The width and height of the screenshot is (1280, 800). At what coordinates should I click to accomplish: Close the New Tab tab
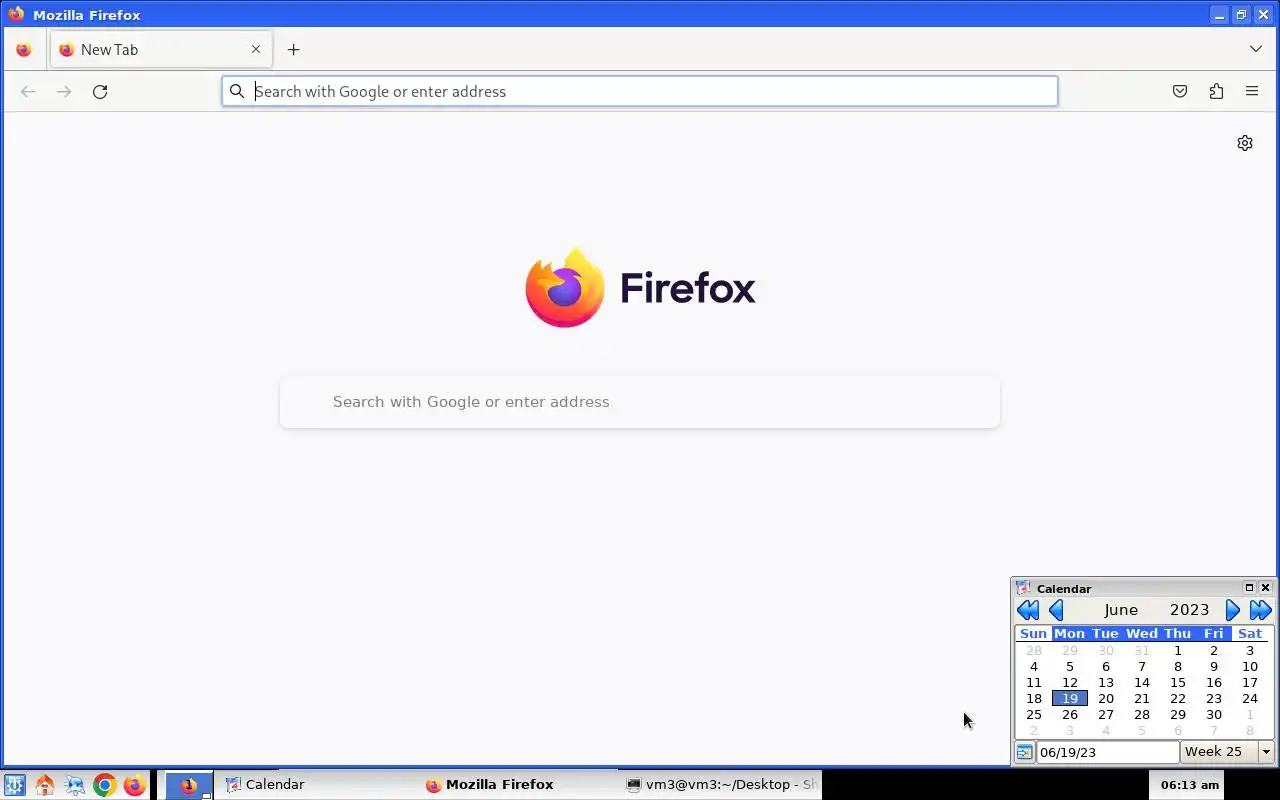pos(256,49)
